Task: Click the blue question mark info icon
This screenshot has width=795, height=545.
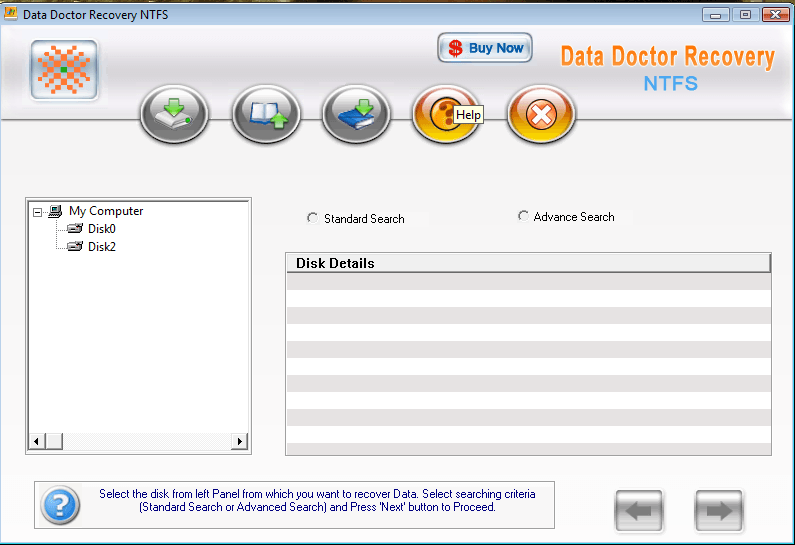Action: [60, 505]
